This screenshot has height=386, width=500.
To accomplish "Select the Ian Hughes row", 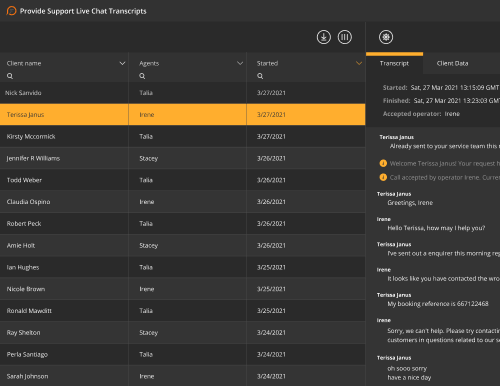I will click(x=183, y=267).
